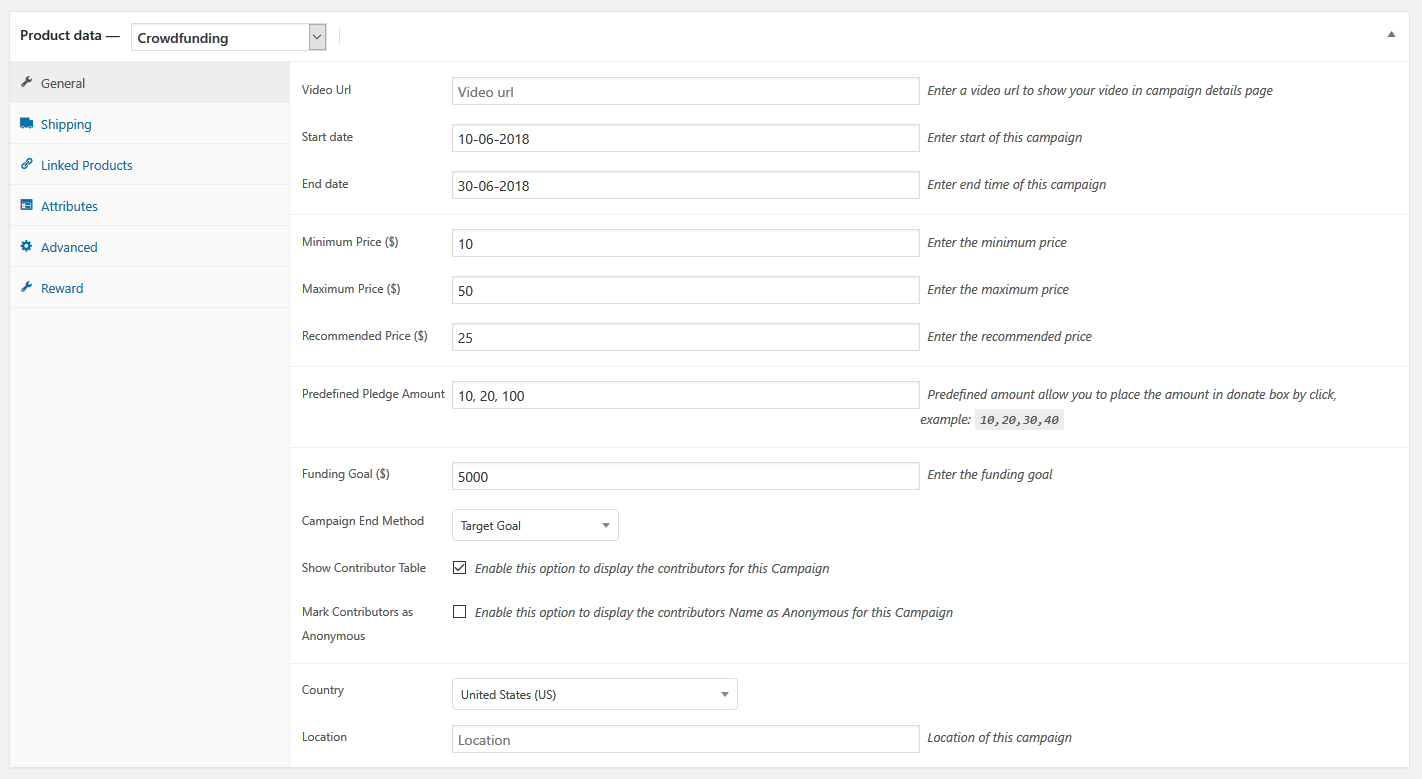Go to the Linked Products section
Viewport: 1422px width, 779px height.
(87, 164)
